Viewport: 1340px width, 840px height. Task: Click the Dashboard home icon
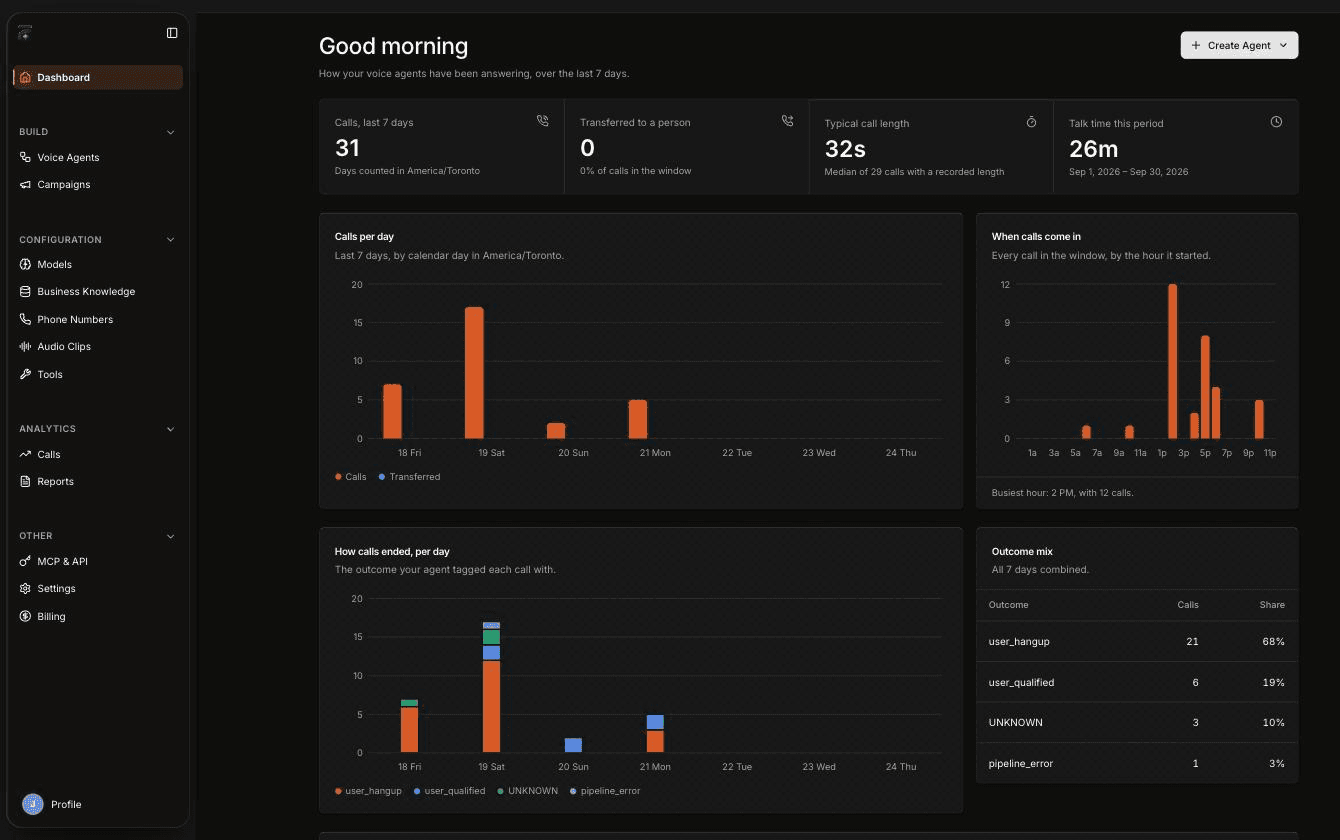(x=26, y=77)
